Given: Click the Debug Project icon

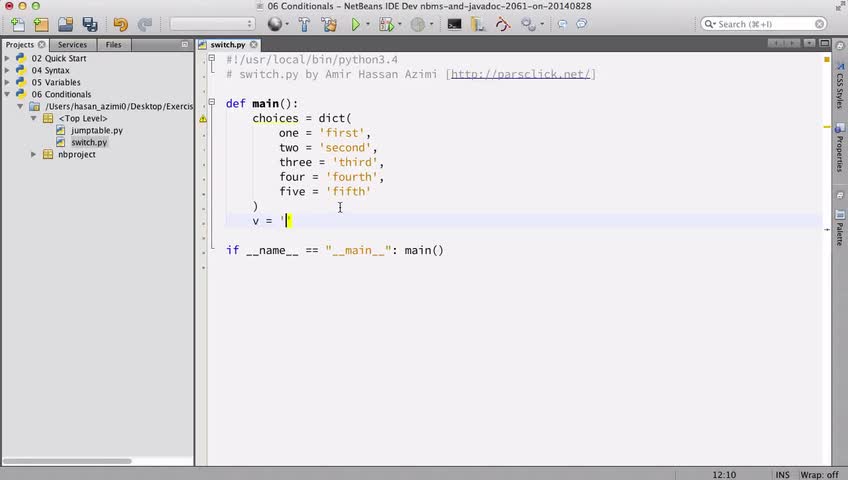Looking at the screenshot, I should pos(386,24).
